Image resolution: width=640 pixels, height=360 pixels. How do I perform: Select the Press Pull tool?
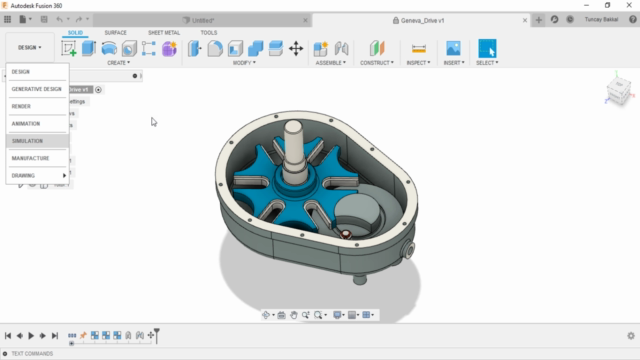tap(195, 48)
